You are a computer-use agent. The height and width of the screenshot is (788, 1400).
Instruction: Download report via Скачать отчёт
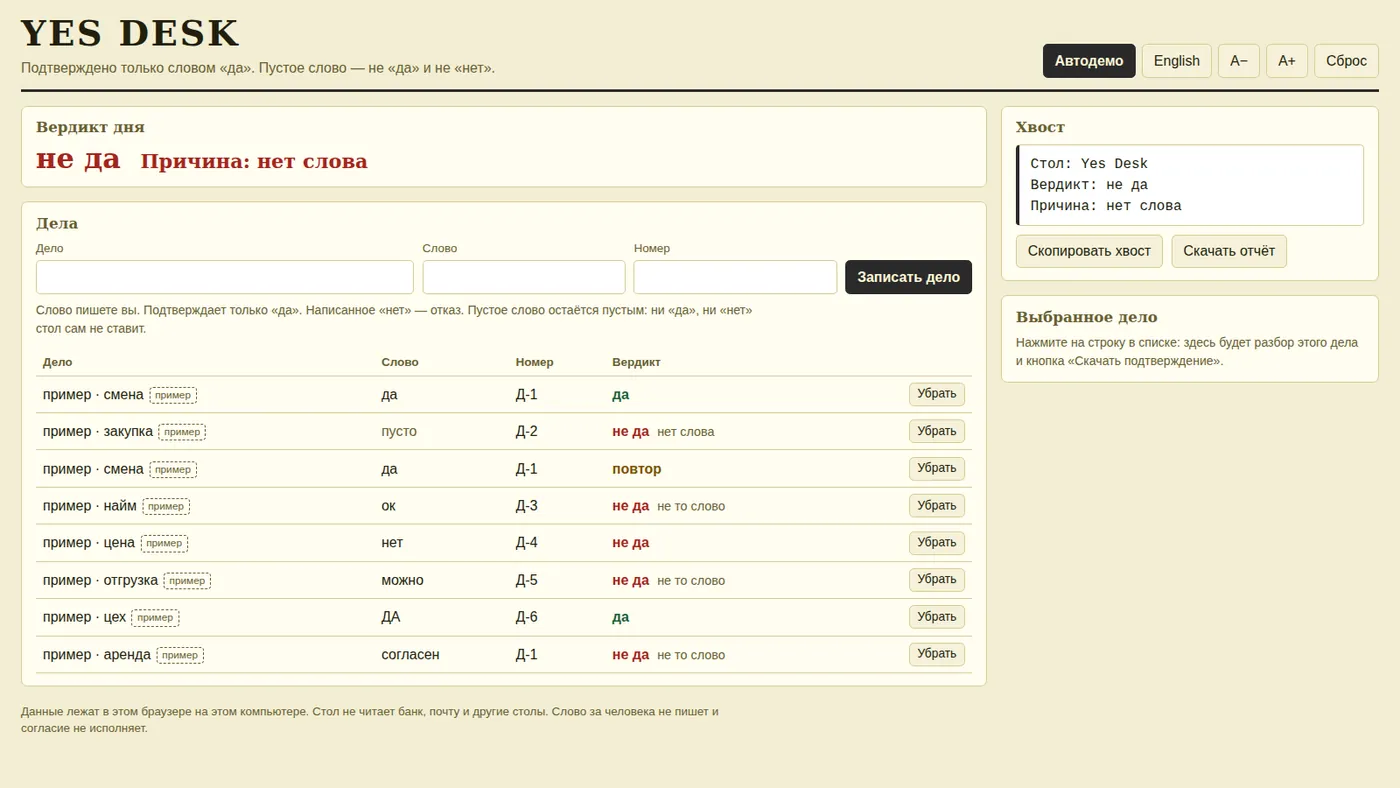pyautogui.click(x=1229, y=251)
